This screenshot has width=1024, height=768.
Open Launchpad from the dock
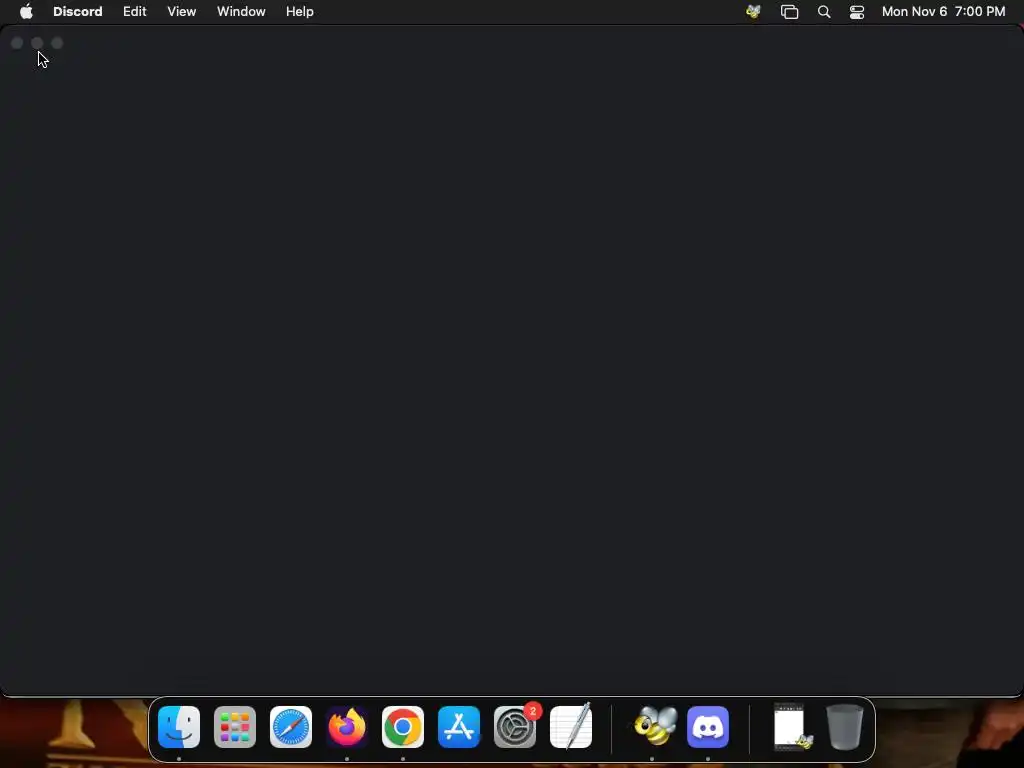tap(235, 727)
